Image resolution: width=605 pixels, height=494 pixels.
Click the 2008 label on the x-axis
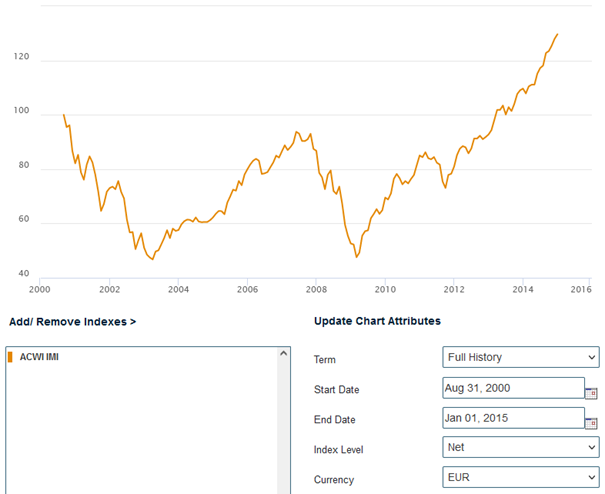point(316,289)
